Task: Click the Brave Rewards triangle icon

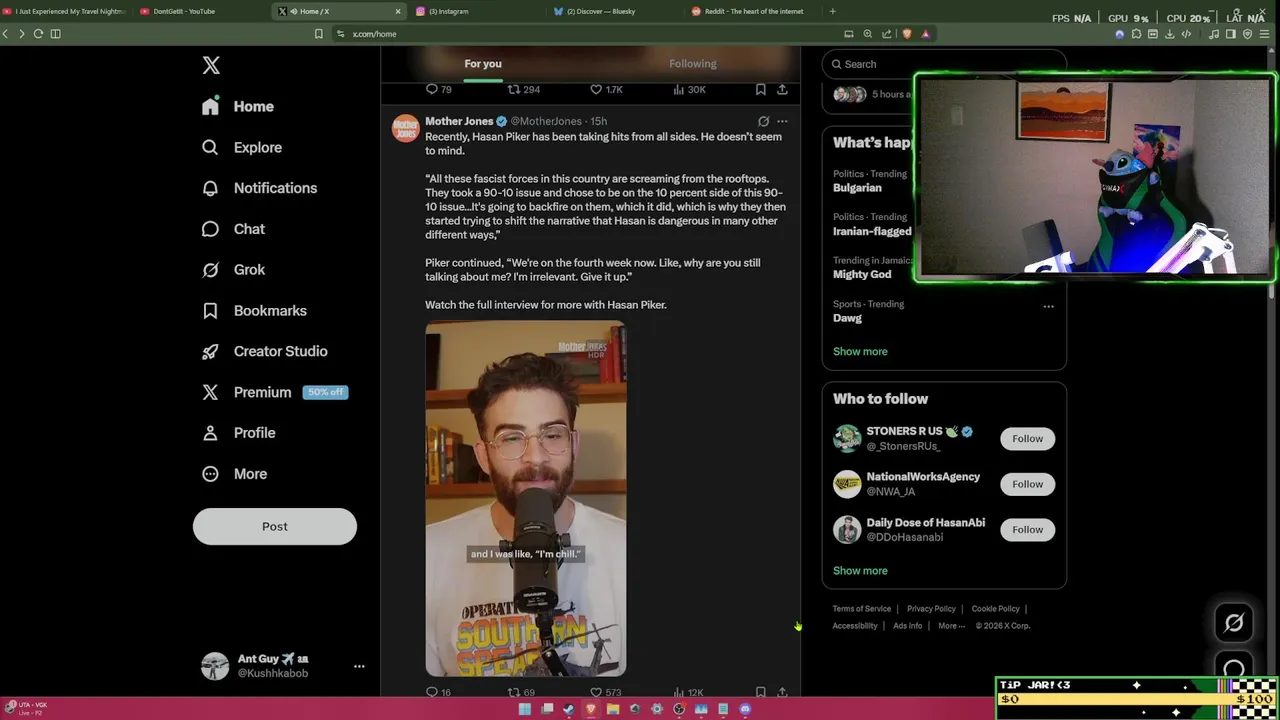Action: tap(925, 34)
